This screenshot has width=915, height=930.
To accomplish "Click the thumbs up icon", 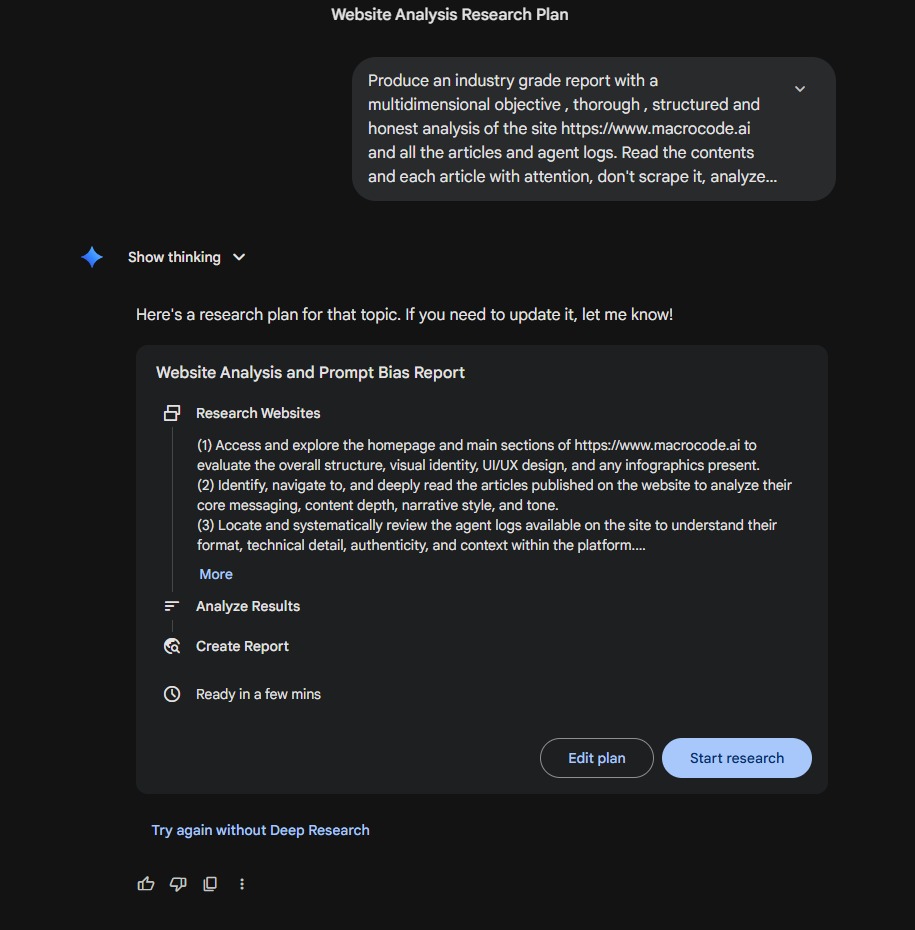I will point(146,884).
